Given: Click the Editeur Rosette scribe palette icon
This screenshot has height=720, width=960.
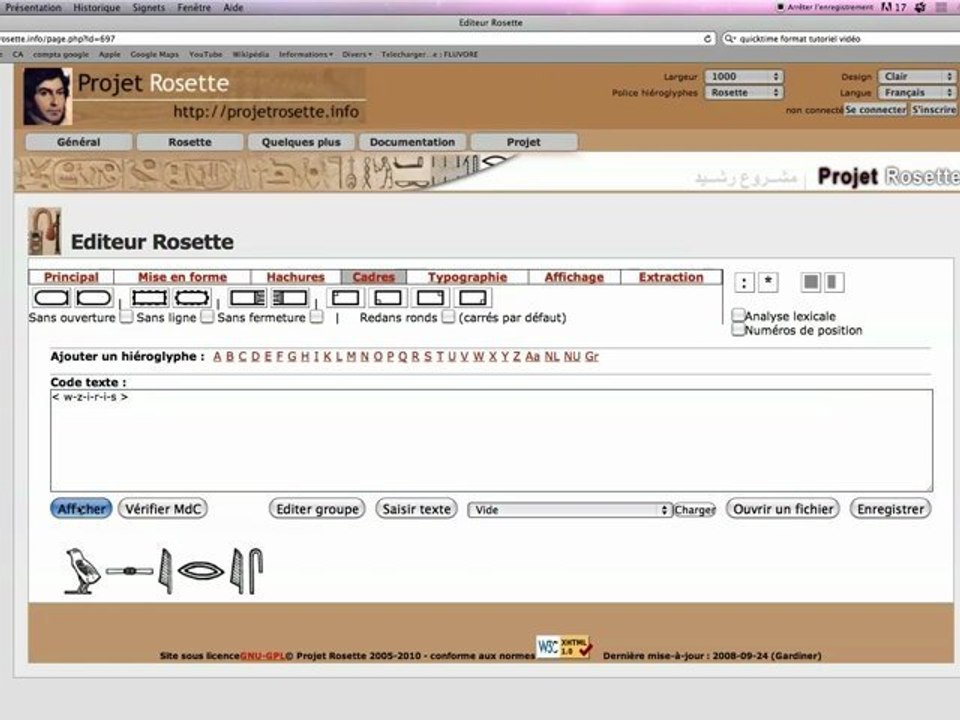Looking at the screenshot, I should tap(45, 231).
